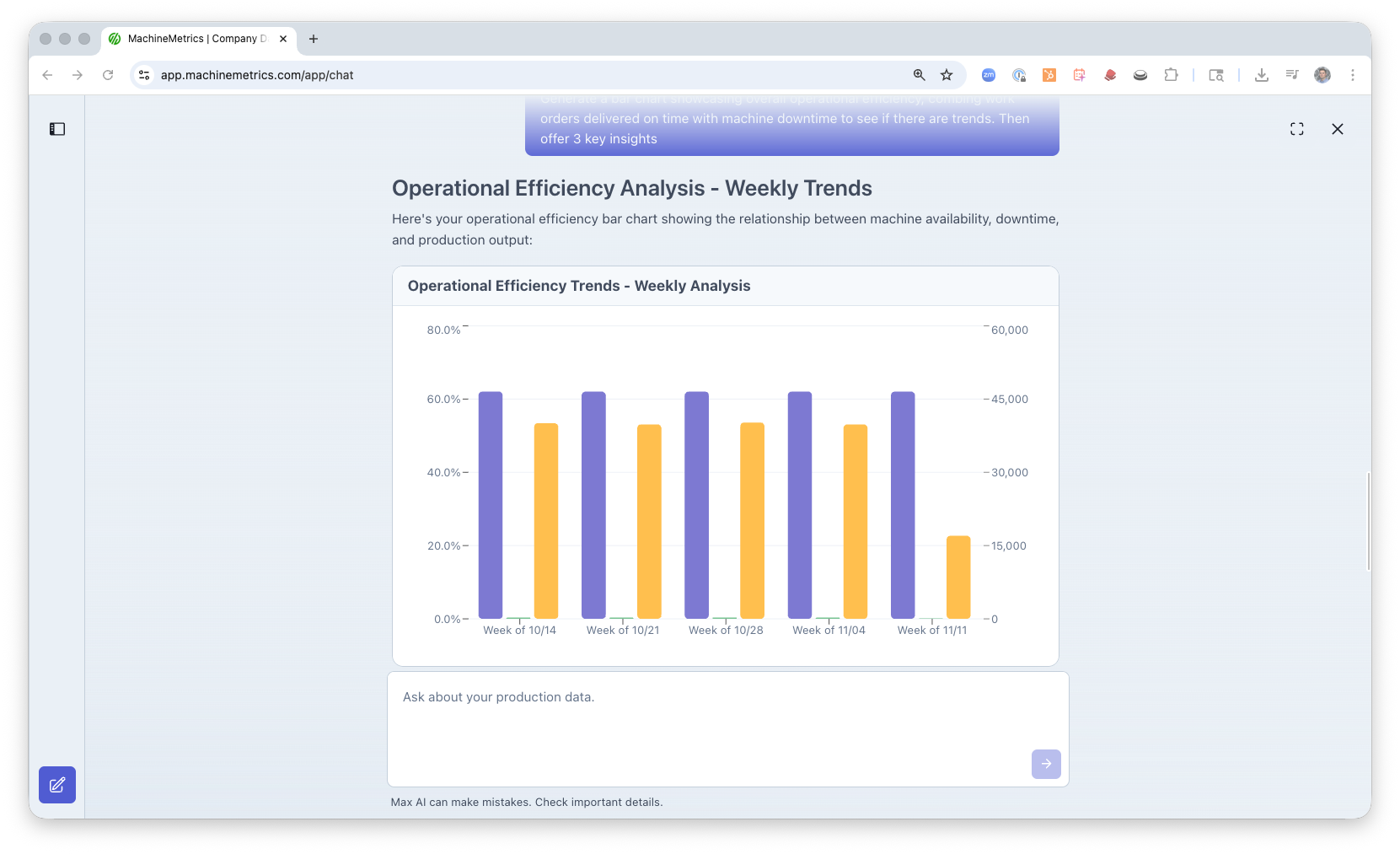Open Chrome three-dot menu

1352,75
